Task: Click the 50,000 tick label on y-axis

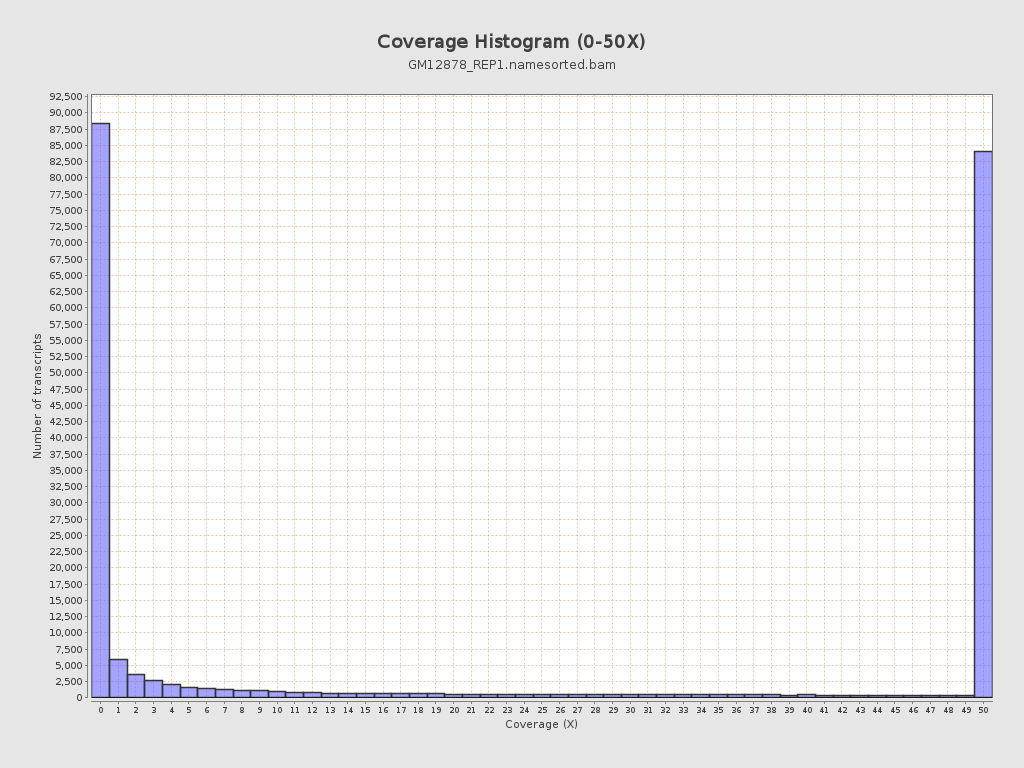Action: 65,373
